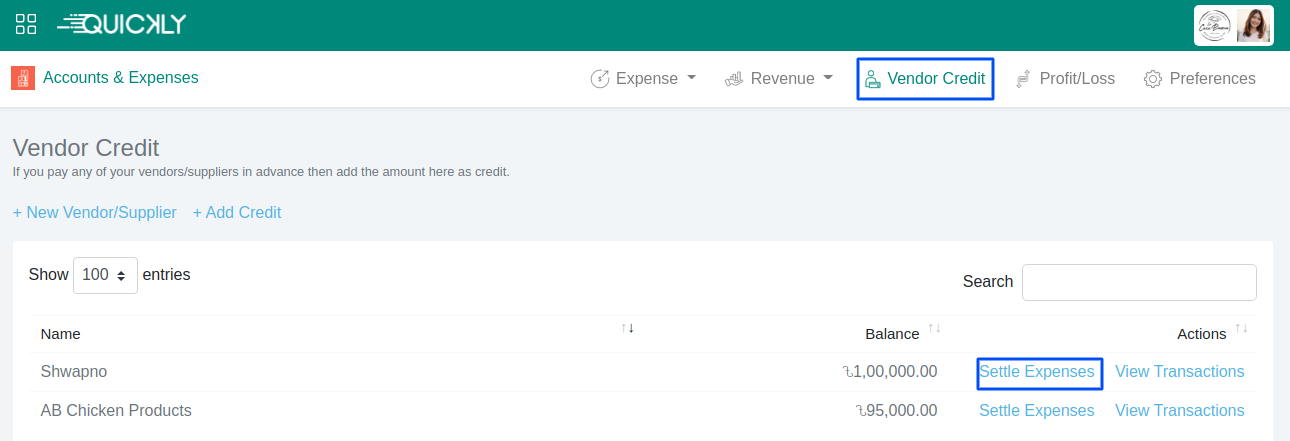Click the Profit/Loss icon
Viewport: 1290px width, 441px height.
pos(1023,79)
